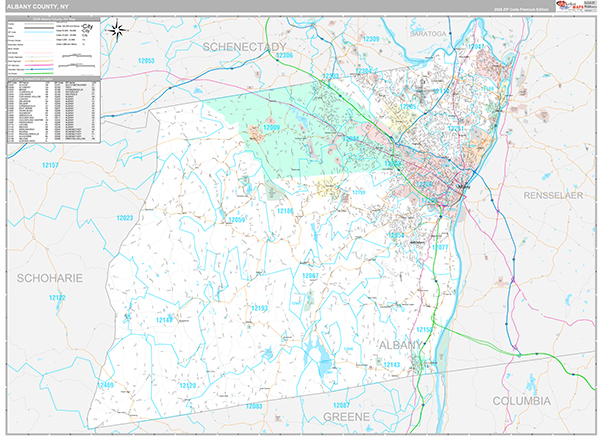The width and height of the screenshot is (600, 436).
Task: Click the SARATOGA county label
Action: pyautogui.click(x=428, y=34)
